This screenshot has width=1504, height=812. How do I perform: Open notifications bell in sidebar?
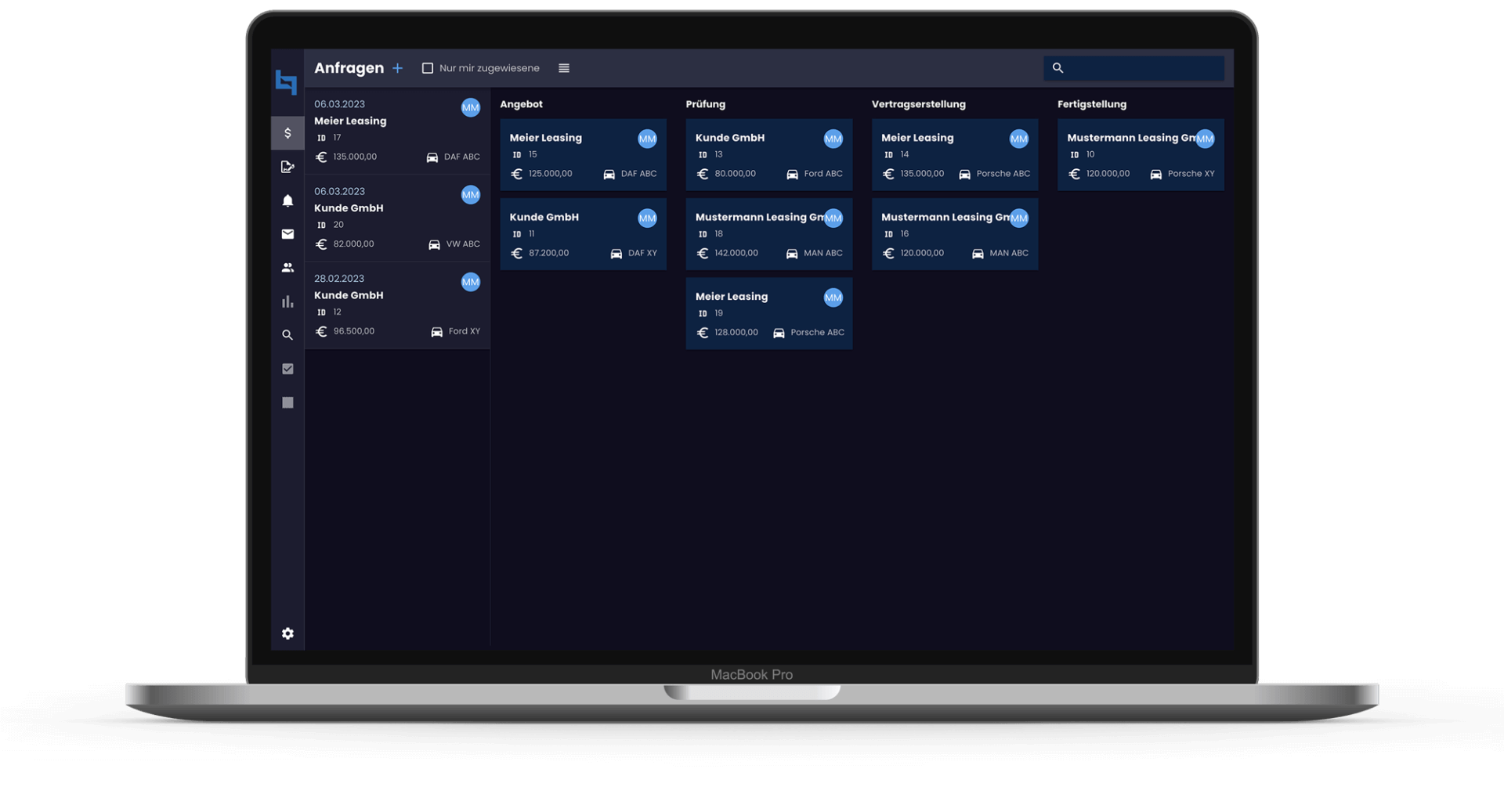point(287,200)
